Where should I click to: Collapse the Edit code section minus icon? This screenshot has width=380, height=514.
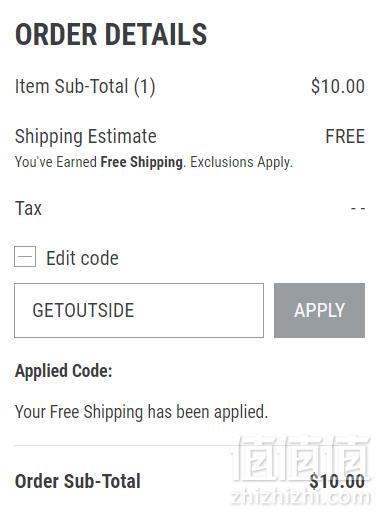coord(25,257)
